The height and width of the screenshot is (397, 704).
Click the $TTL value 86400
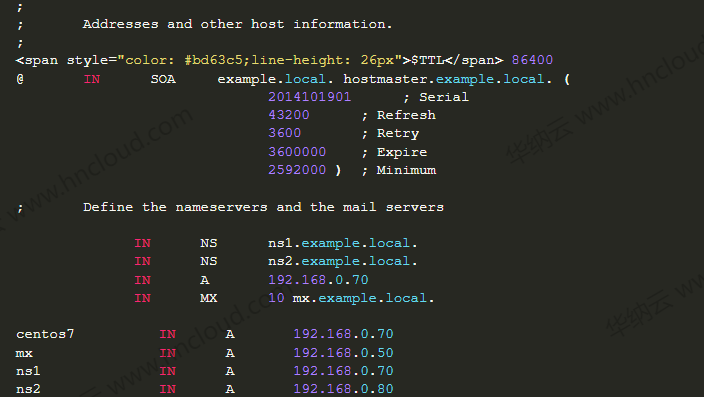coord(532,60)
